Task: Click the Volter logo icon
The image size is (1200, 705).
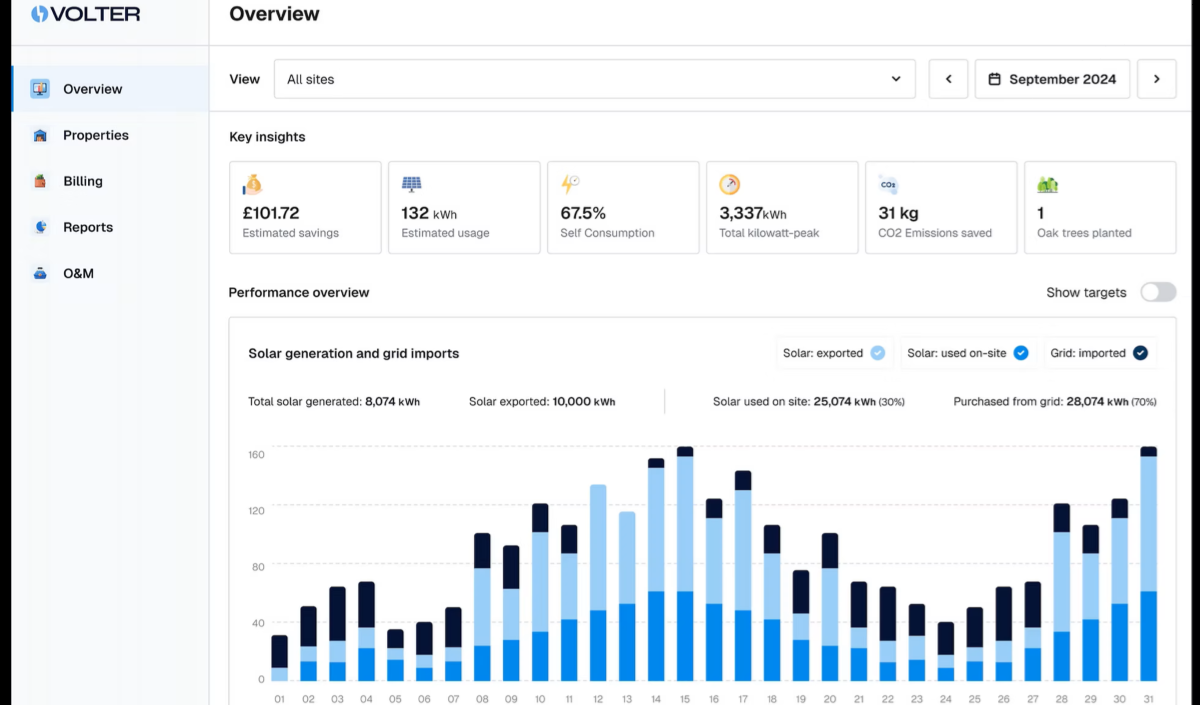Action: 39,14
